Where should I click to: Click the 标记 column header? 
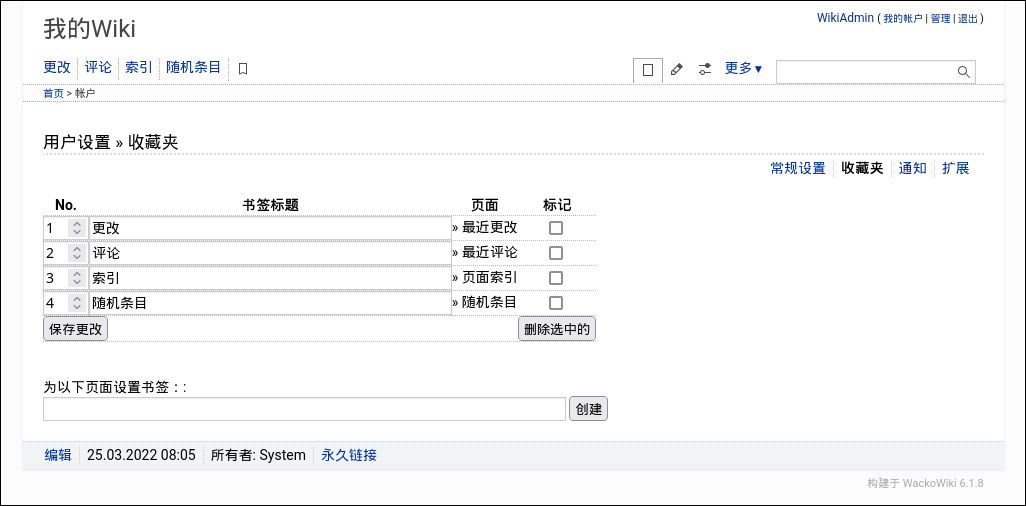557,205
